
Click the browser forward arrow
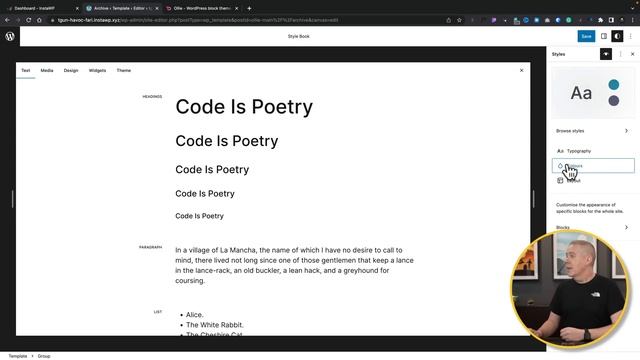pos(18,20)
